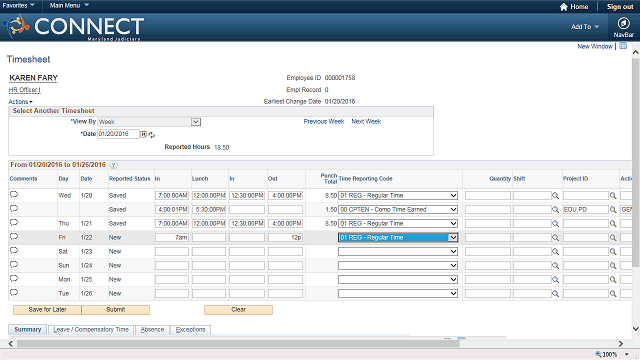Open the Add To dropdown
This screenshot has width=640, height=360.
pyautogui.click(x=585, y=27)
